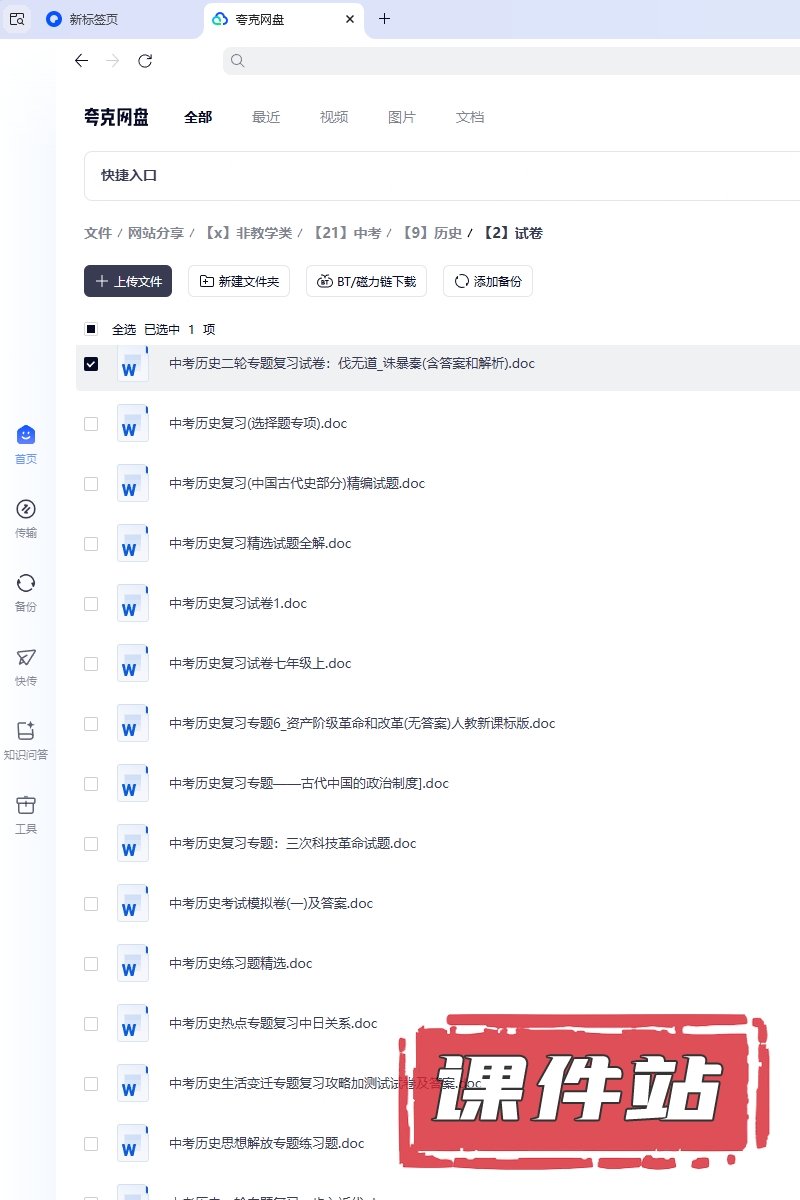Image resolution: width=800 pixels, height=1200 pixels.
Task: Reload the page with the refresh icon
Action: (x=145, y=61)
